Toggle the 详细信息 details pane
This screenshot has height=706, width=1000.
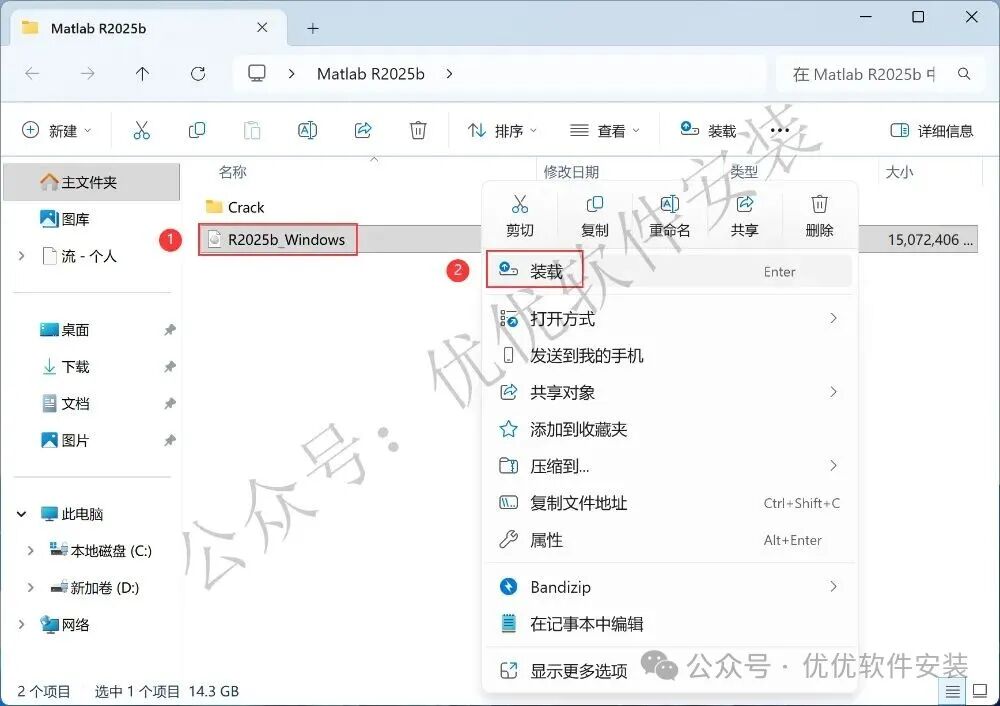(932, 131)
